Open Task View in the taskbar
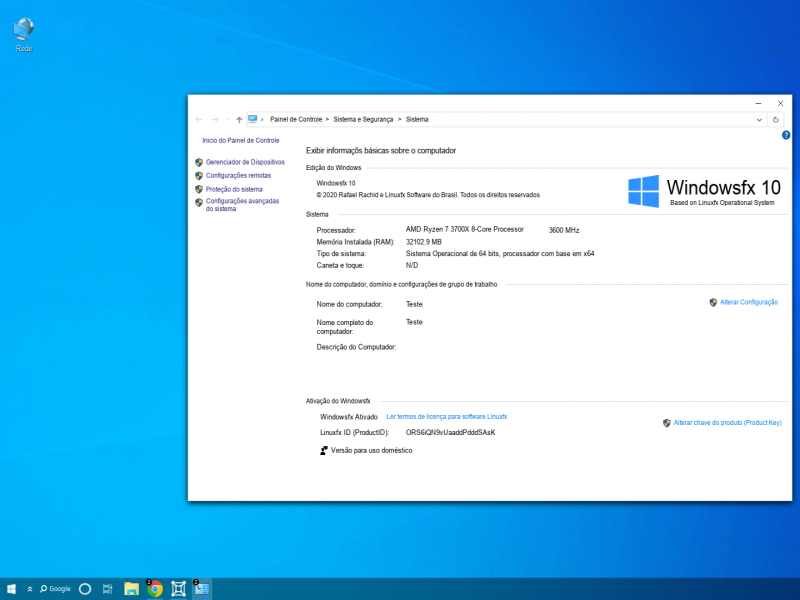The image size is (800, 600). 107,589
